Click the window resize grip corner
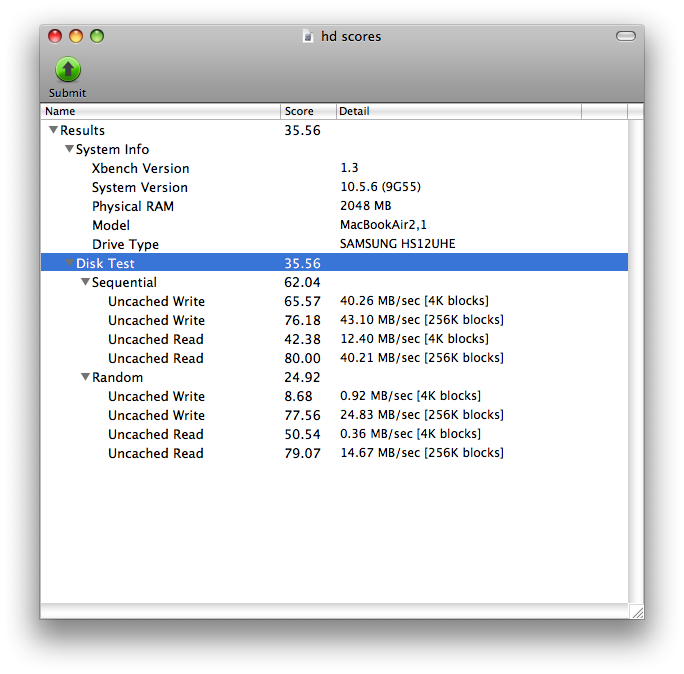Screen dimensions: 684x674 coord(637,612)
